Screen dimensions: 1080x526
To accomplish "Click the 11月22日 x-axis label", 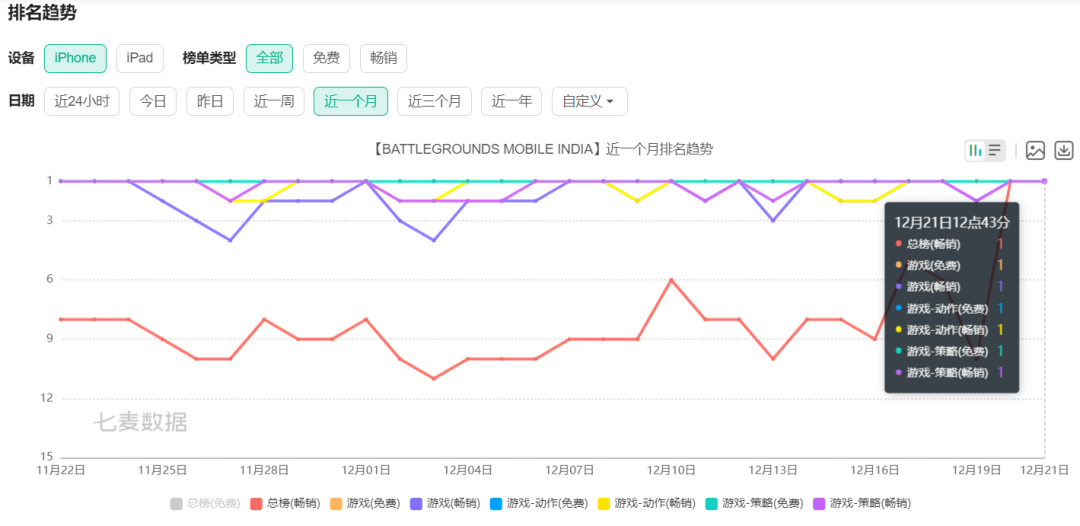I will coord(61,470).
